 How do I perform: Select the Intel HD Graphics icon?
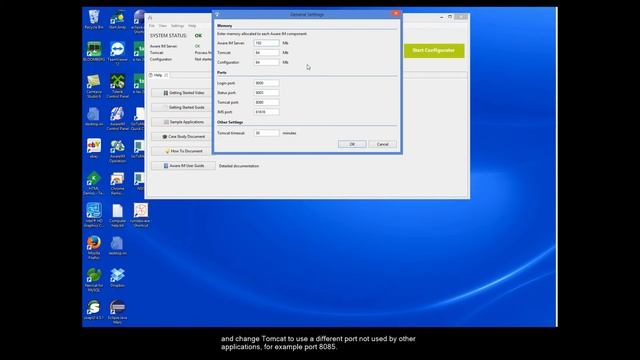click(x=94, y=215)
